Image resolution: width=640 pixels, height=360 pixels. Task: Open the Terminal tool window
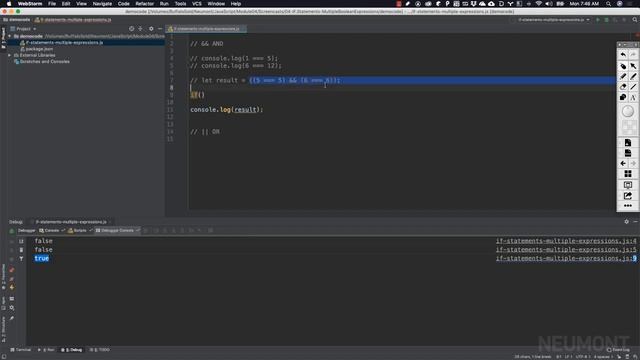(x=21, y=350)
